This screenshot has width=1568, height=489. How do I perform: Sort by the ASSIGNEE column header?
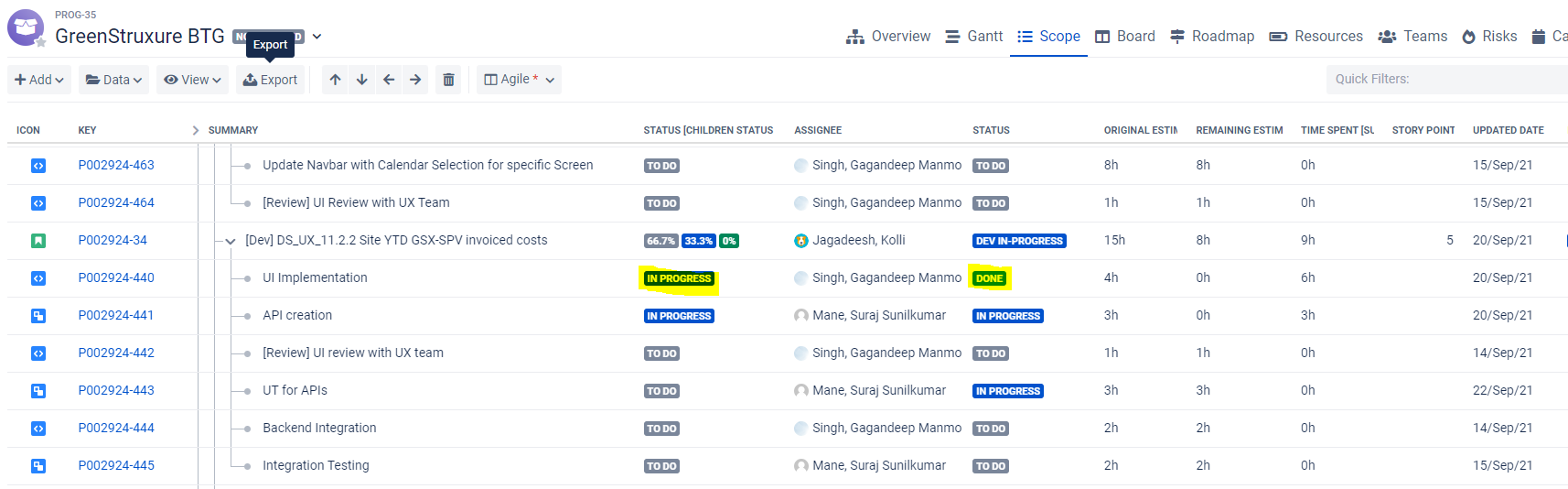coord(818,130)
